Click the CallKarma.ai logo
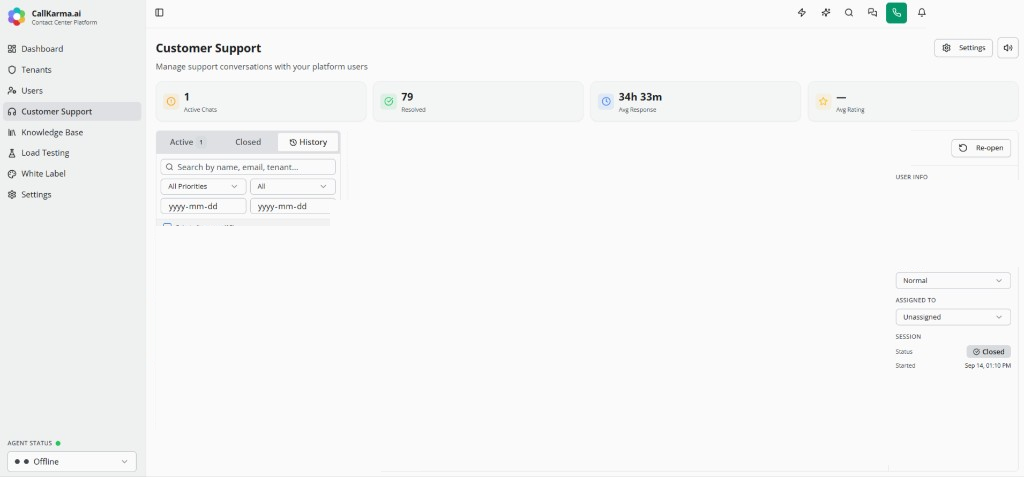The width and height of the screenshot is (1024, 477). (x=16, y=16)
